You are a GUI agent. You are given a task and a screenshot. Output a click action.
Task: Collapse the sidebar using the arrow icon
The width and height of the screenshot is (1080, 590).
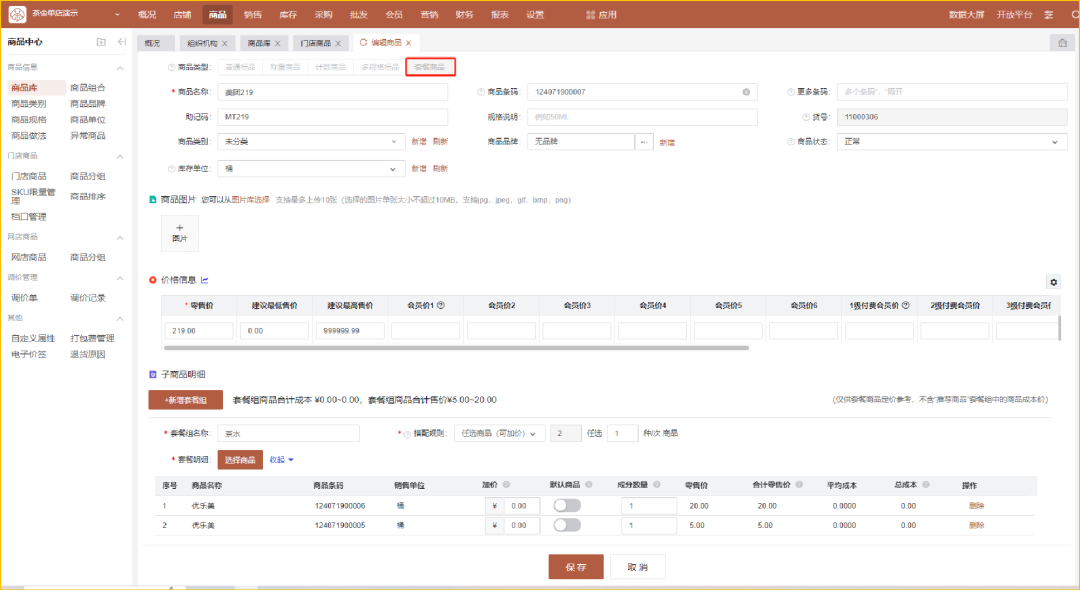tap(121, 42)
